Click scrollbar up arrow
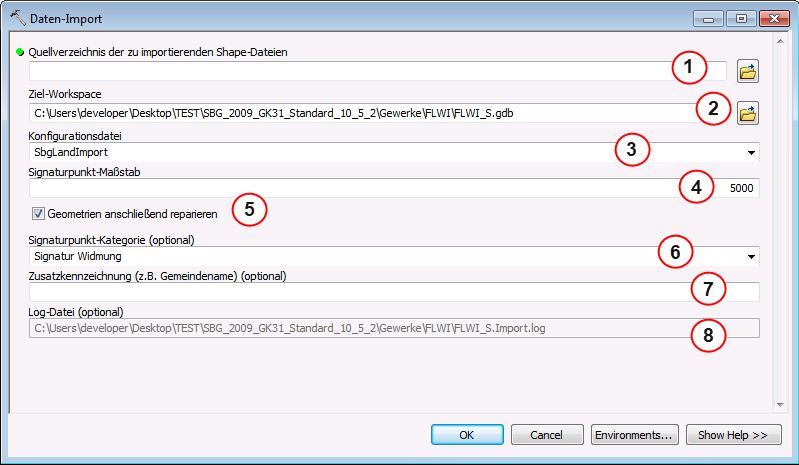 (x=780, y=41)
